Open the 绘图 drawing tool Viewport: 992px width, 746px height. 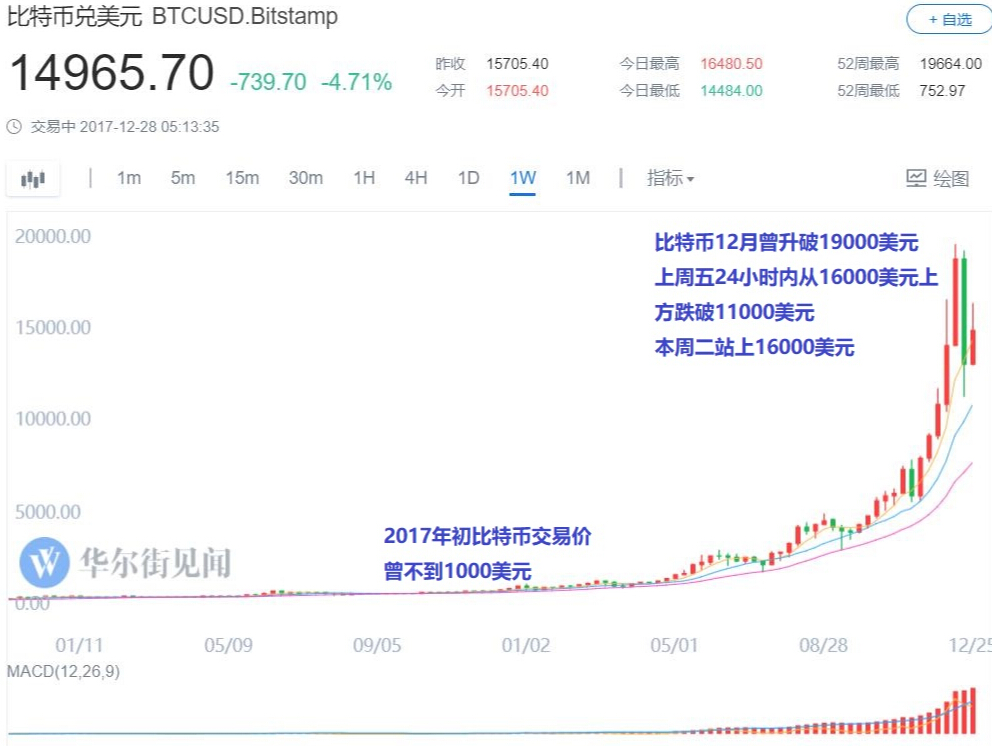pos(937,179)
